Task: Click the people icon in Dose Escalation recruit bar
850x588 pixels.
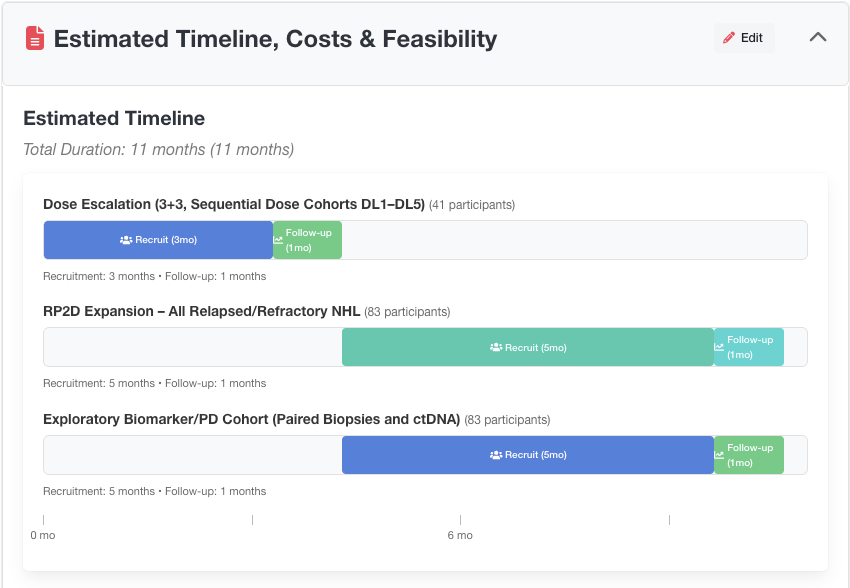Action: point(126,240)
